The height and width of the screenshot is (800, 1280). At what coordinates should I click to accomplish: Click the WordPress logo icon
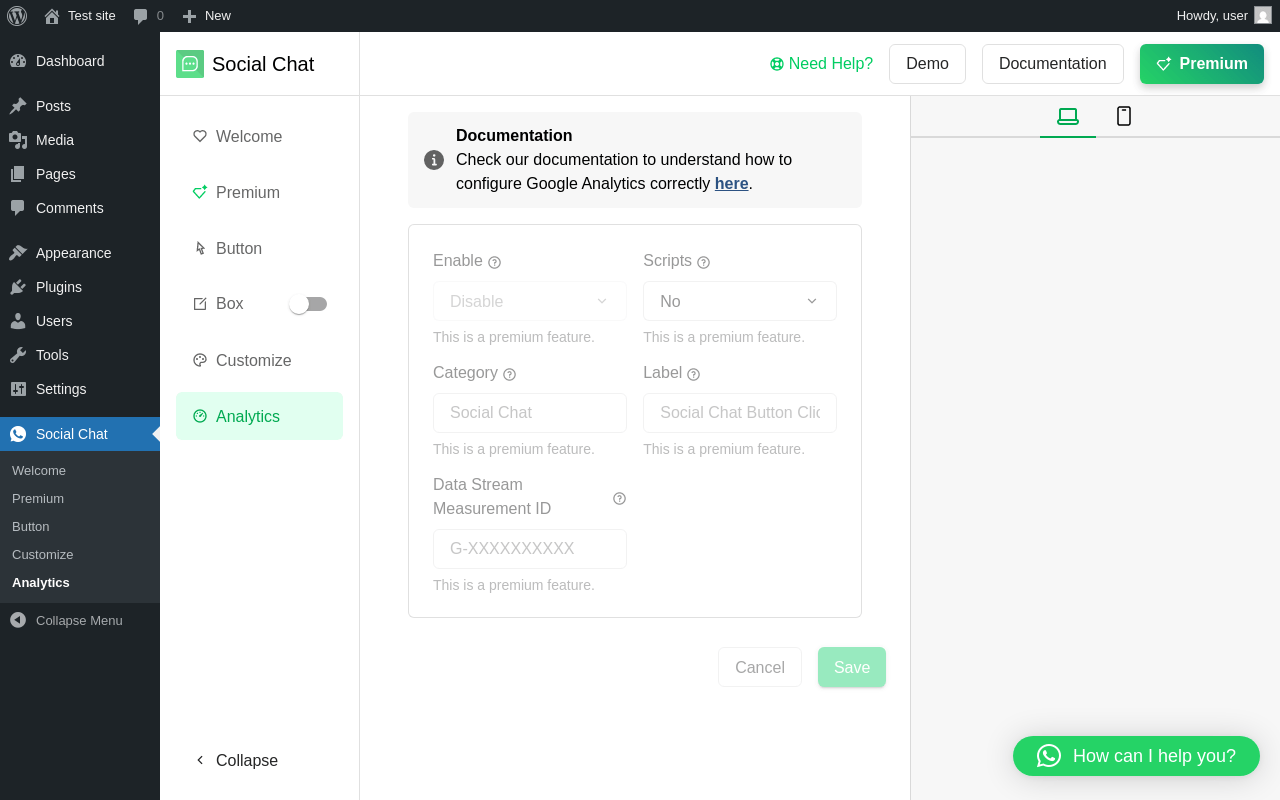17,16
